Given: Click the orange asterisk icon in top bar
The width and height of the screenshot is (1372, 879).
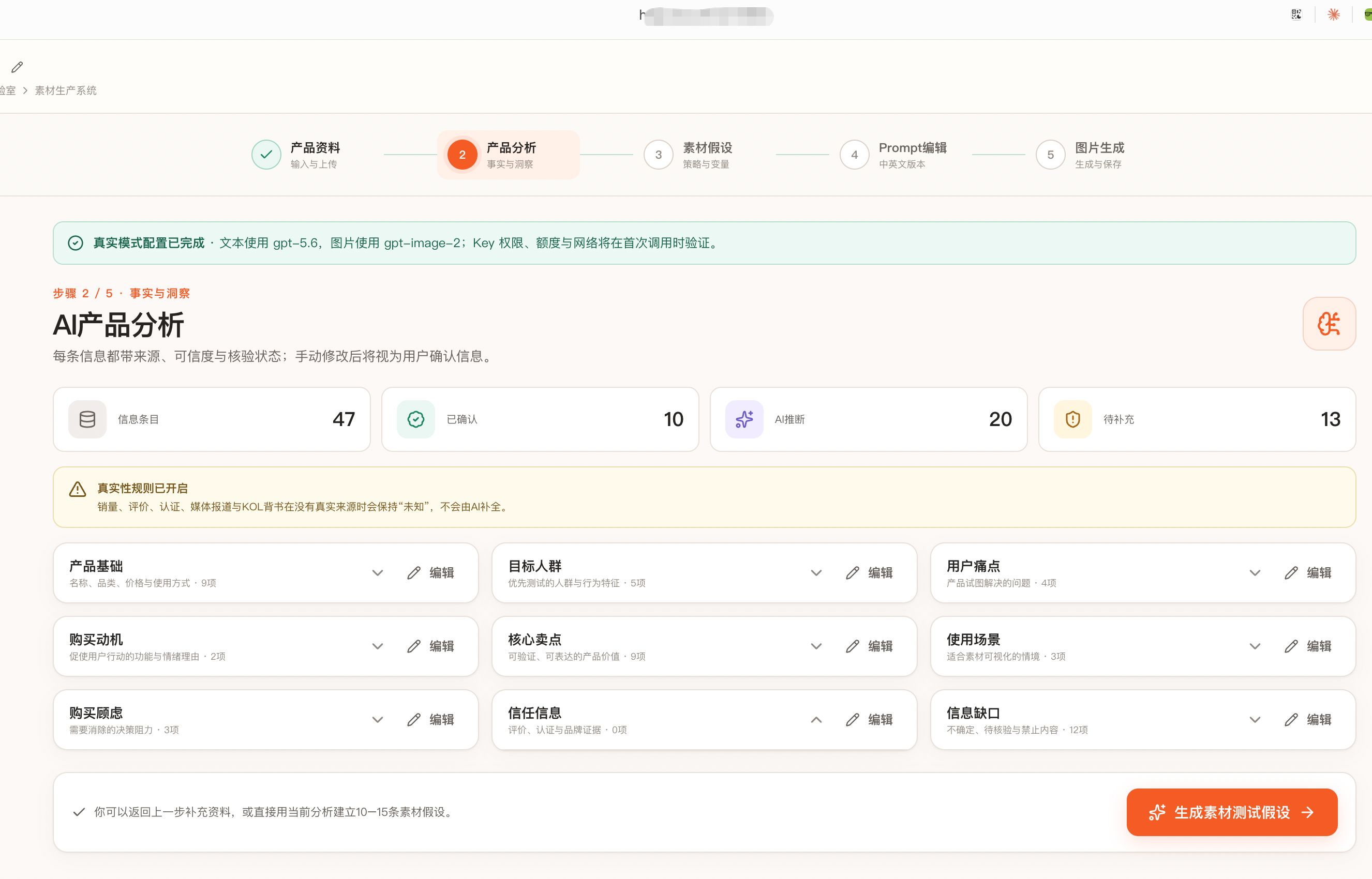Looking at the screenshot, I should pyautogui.click(x=1334, y=14).
